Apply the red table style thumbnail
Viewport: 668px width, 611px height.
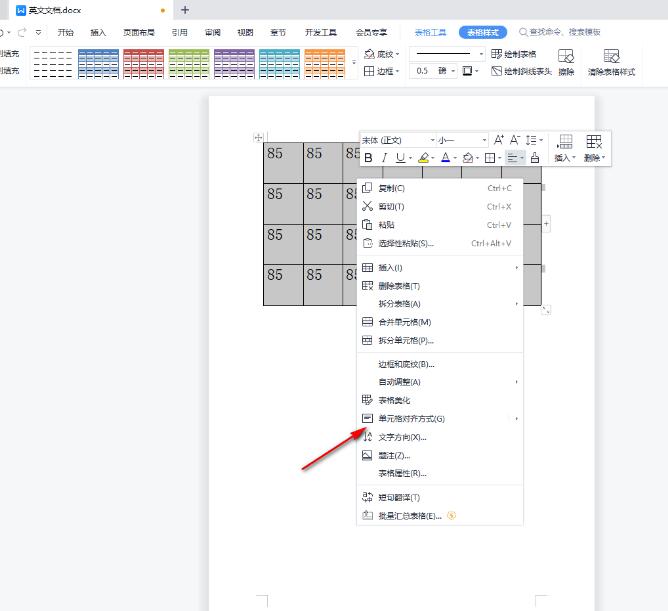[144, 63]
